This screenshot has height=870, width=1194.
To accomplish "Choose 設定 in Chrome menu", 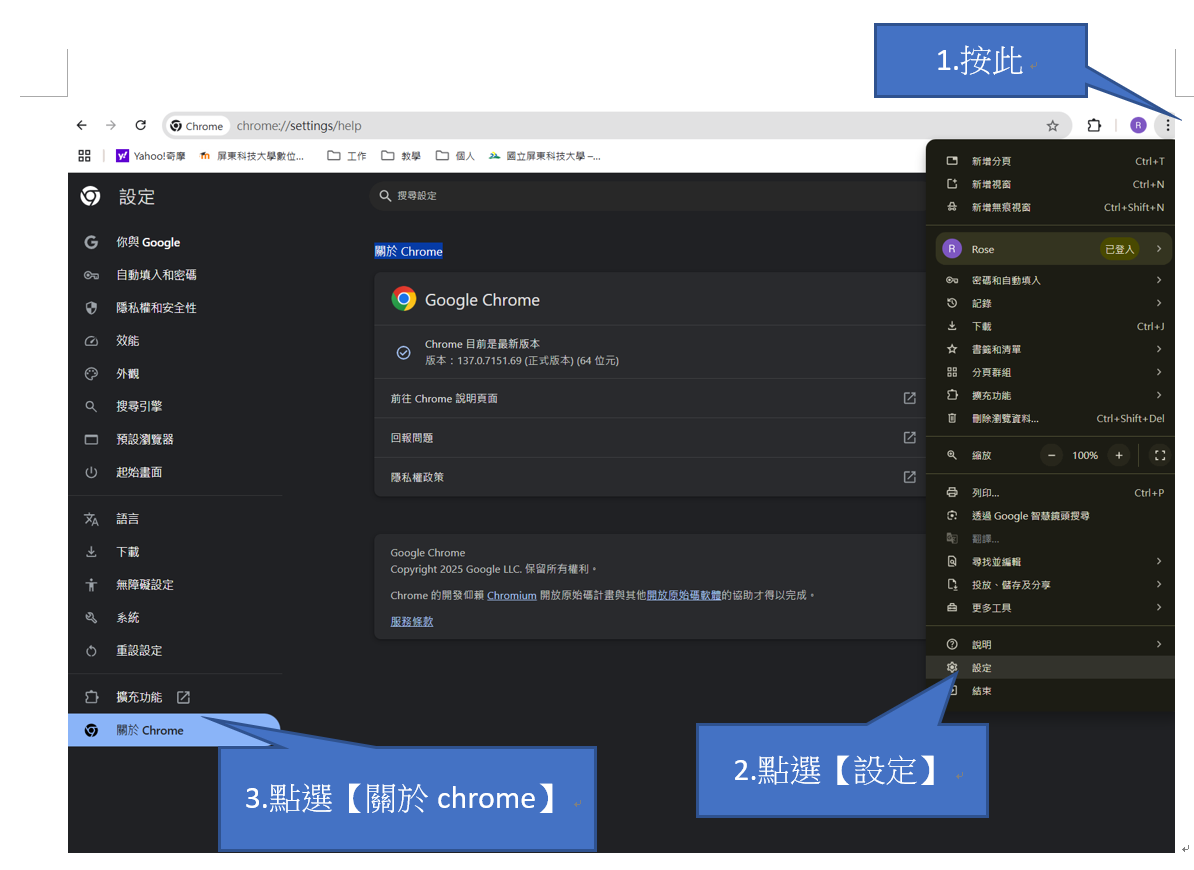I will 1051,668.
